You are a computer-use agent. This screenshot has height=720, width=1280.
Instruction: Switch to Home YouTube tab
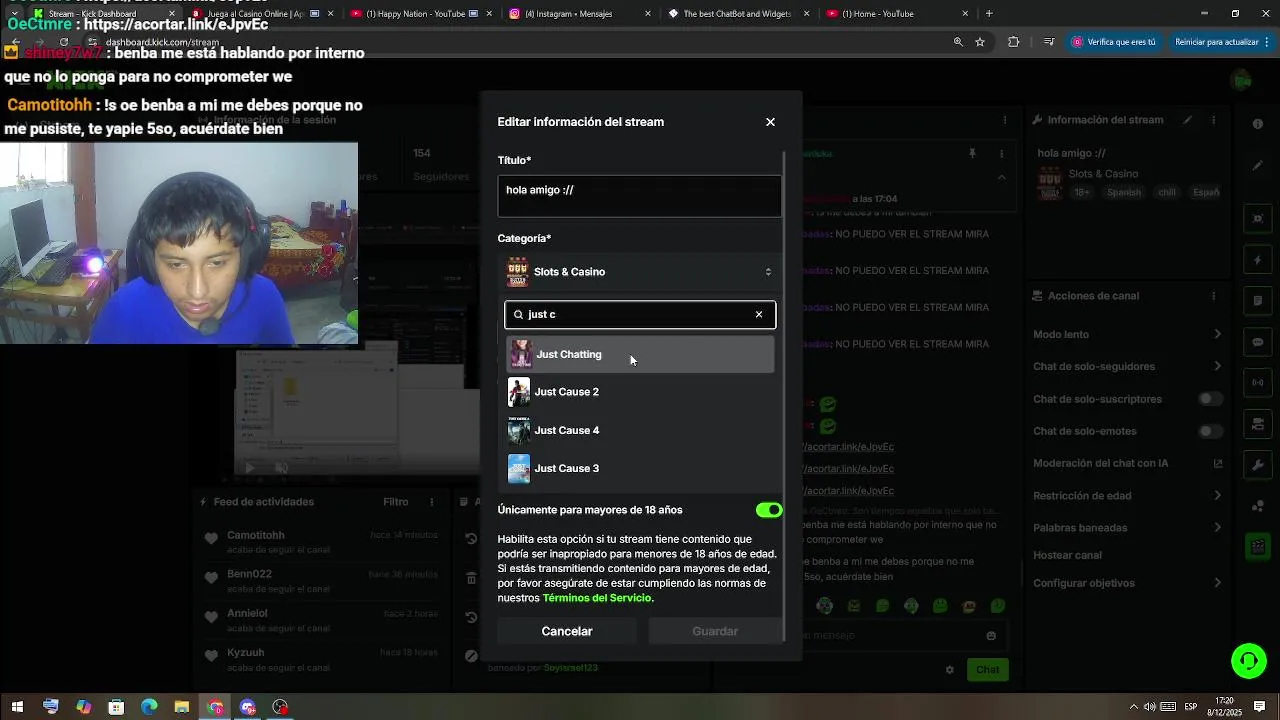tap(896, 14)
